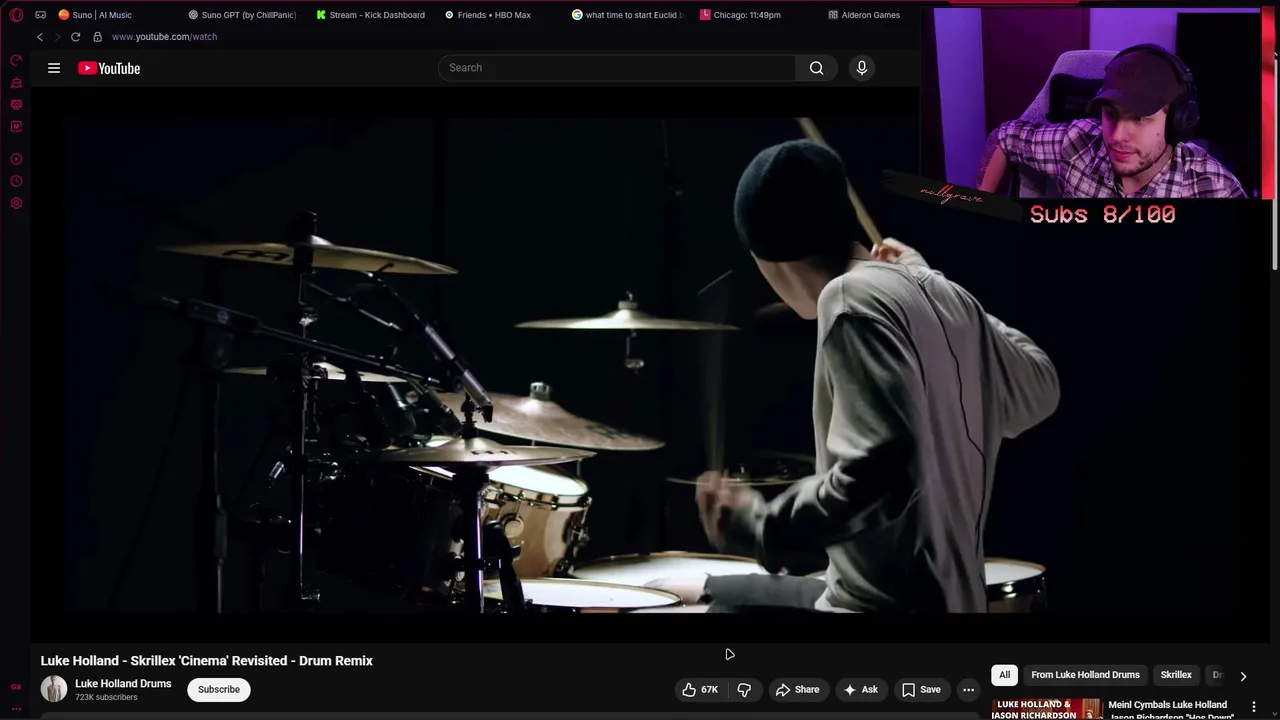Open options for Meinl Cymbals suggestion

[1253, 707]
